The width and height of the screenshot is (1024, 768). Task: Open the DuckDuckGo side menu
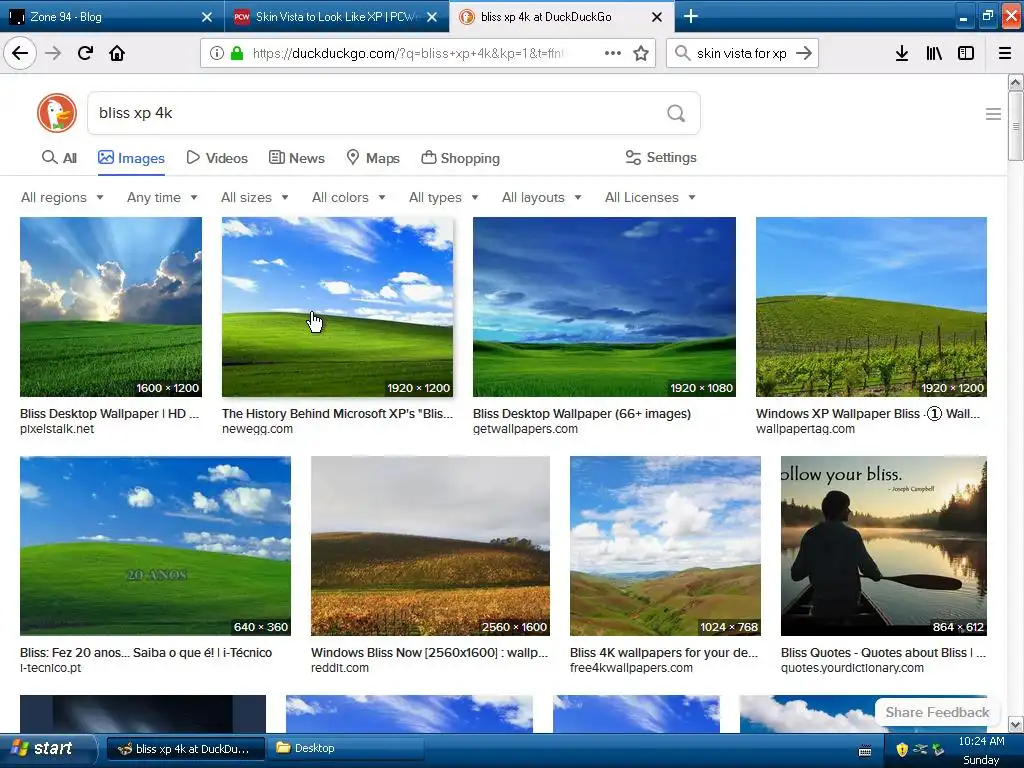click(993, 114)
